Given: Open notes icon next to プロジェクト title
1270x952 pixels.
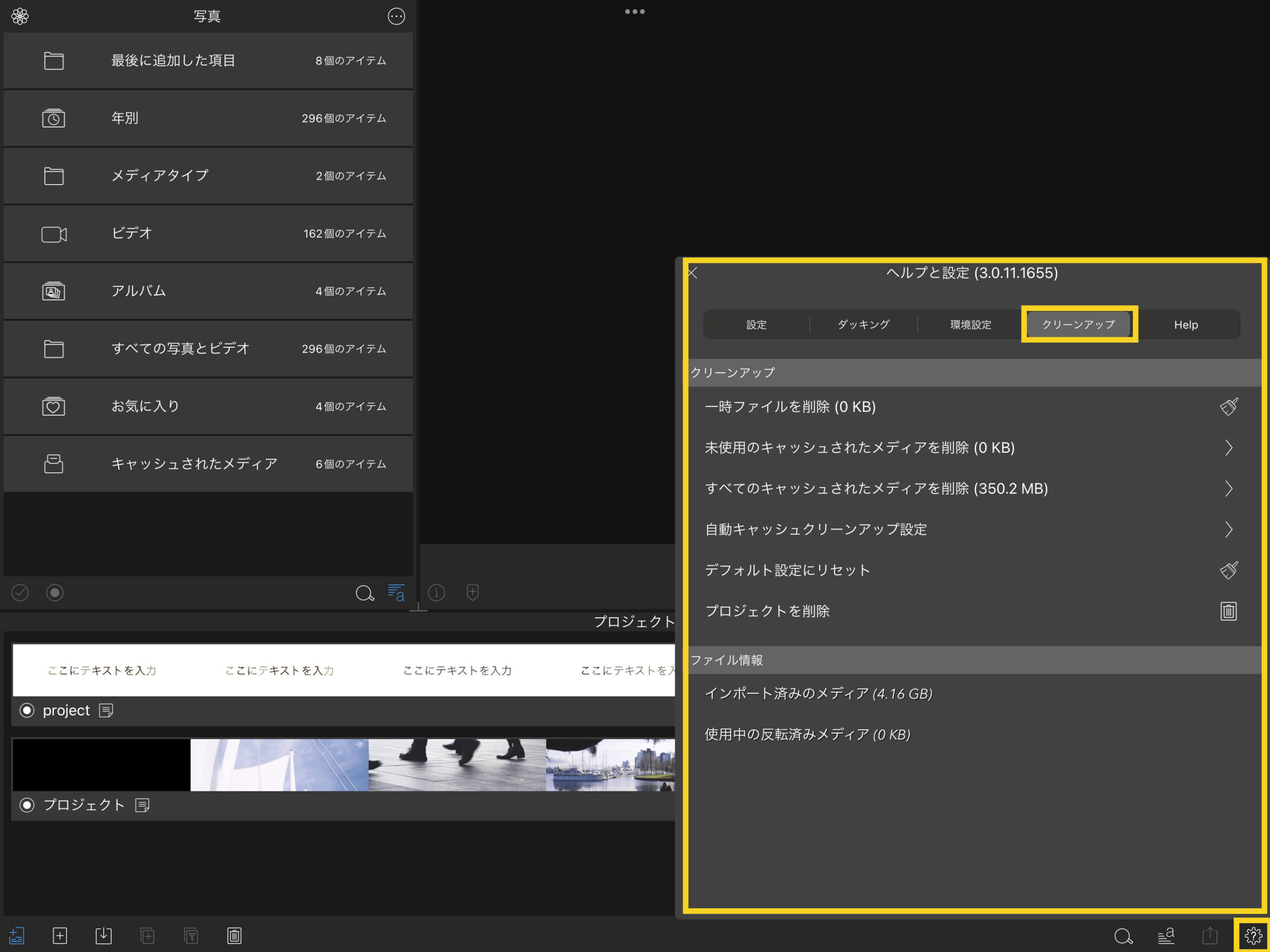Looking at the screenshot, I should [142, 805].
